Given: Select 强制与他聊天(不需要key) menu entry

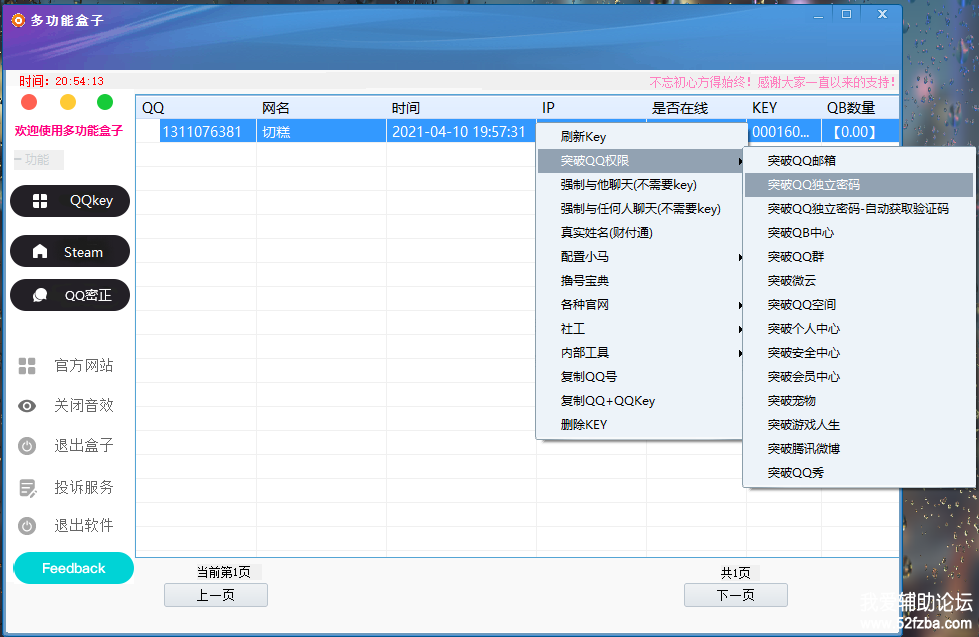Looking at the screenshot, I should 640,185.
